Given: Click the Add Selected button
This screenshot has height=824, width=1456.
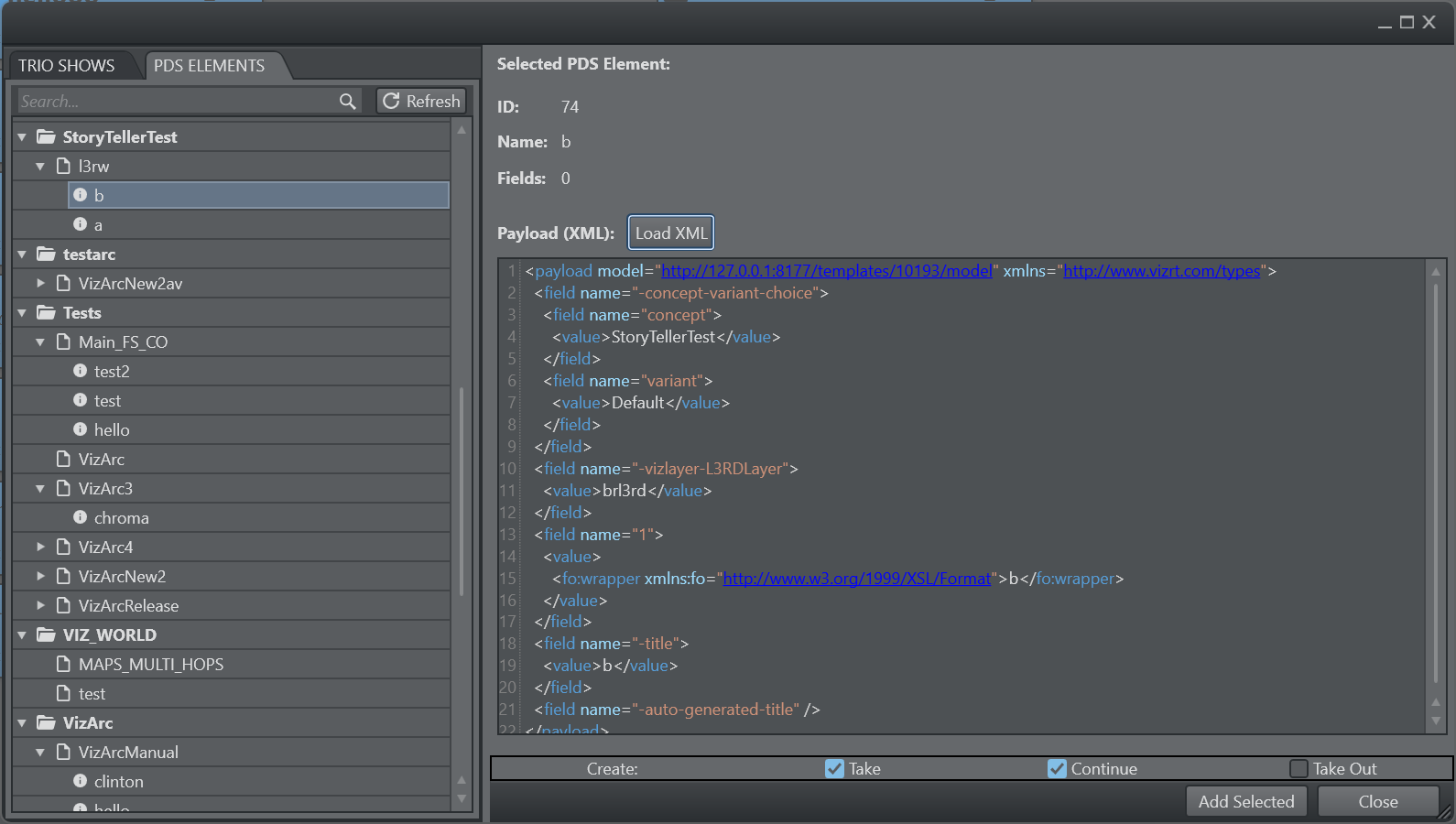Looking at the screenshot, I should (1246, 802).
